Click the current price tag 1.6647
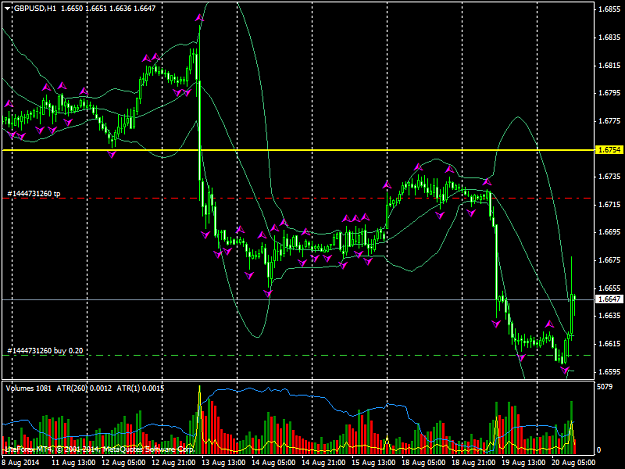 click(609, 299)
